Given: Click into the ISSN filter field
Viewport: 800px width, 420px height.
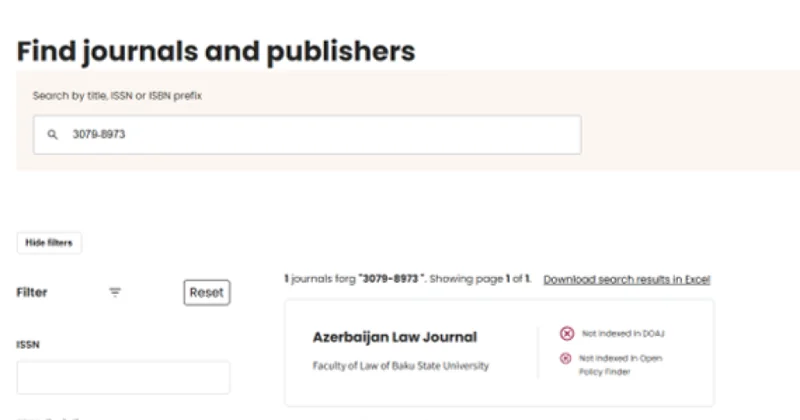Looking at the screenshot, I should click(x=123, y=378).
